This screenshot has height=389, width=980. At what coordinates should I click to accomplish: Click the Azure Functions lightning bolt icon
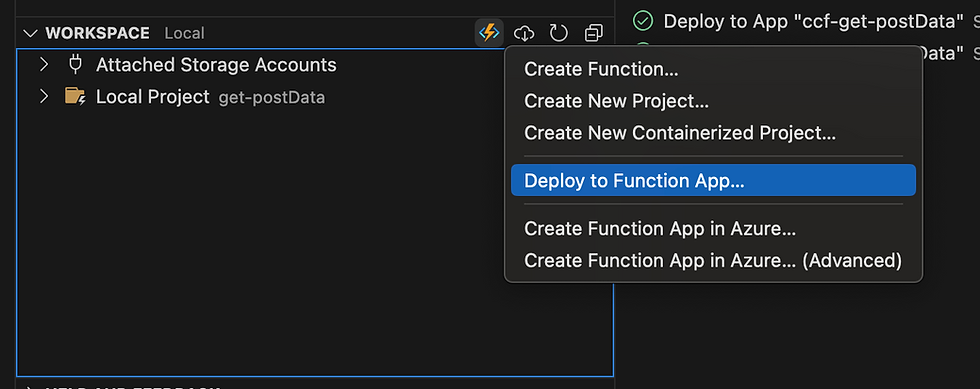[x=489, y=33]
